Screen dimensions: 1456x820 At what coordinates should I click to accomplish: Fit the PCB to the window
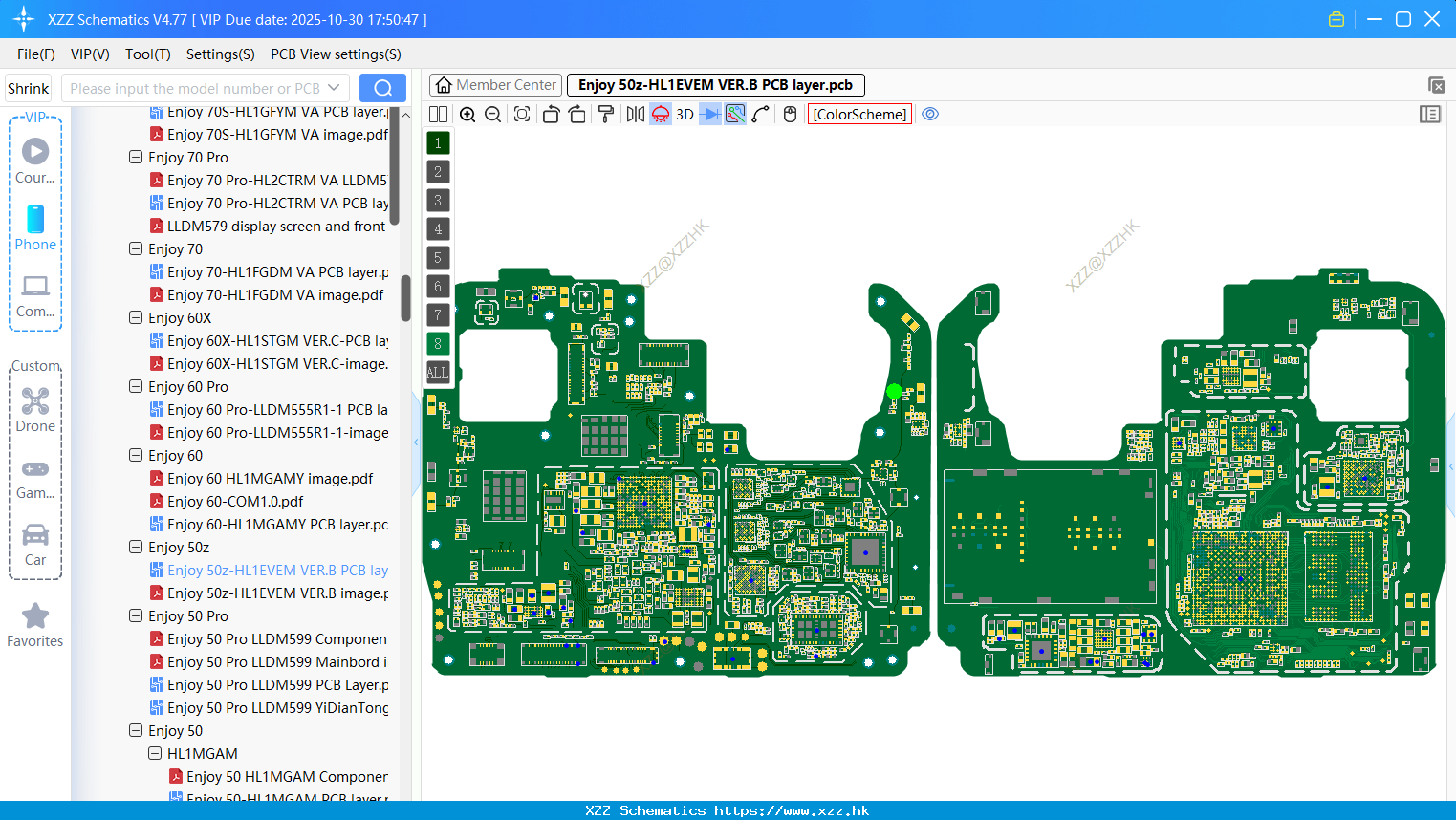(x=522, y=114)
